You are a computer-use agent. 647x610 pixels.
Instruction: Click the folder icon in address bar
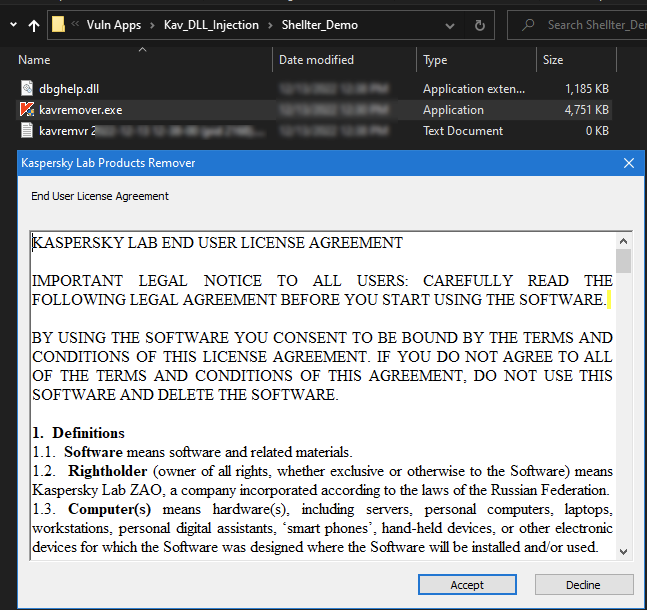59,25
